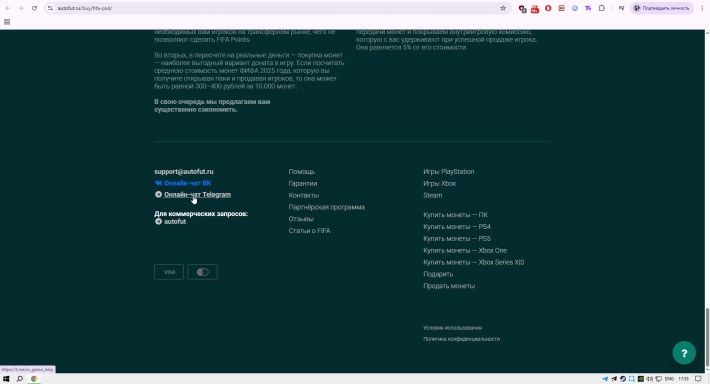
Task: Click the Telegram icon beside 'Онлайн-чат Telegram'
Action: coord(158,194)
